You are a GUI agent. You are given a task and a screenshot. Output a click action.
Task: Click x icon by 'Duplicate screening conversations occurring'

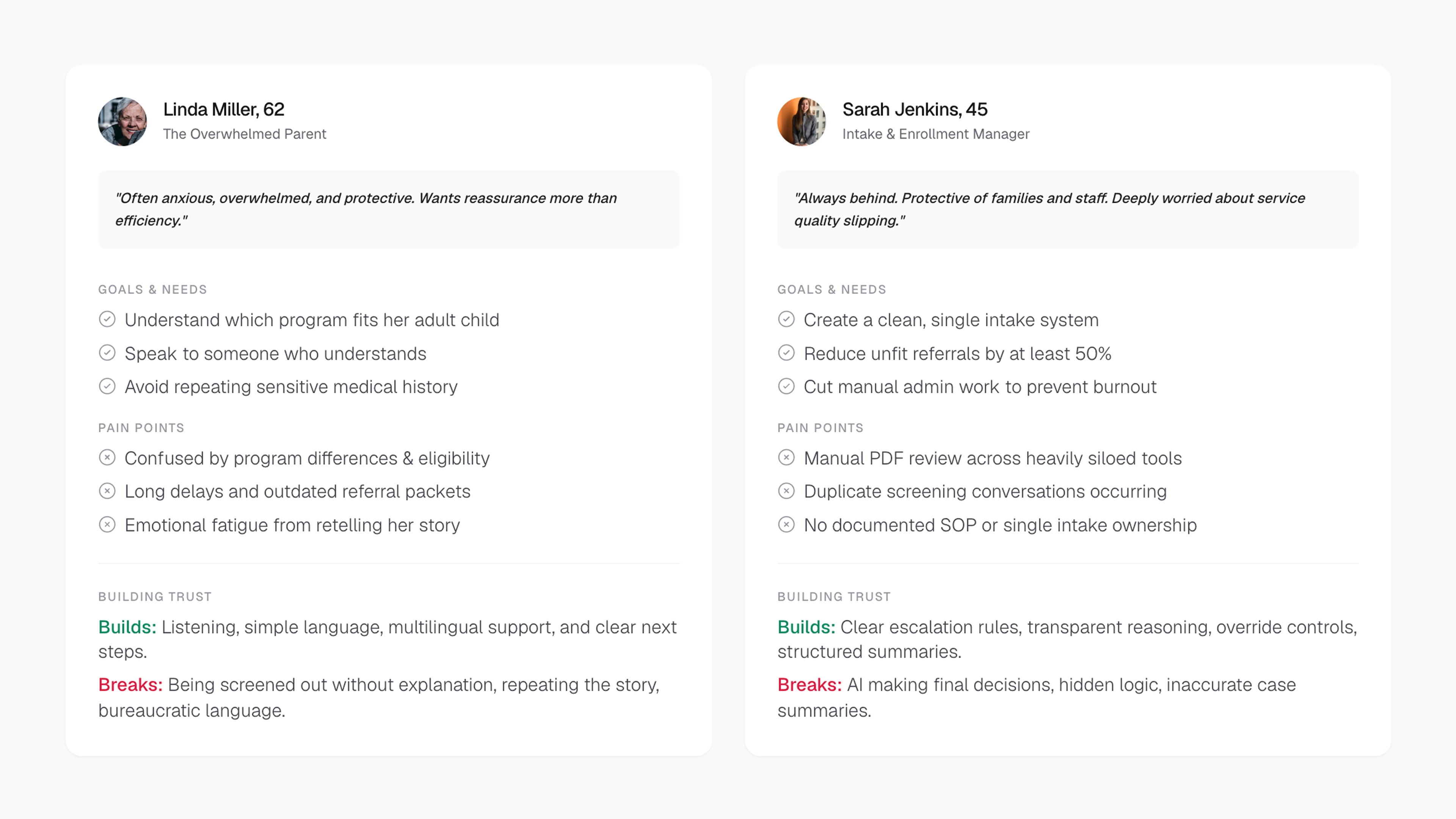pyautogui.click(x=786, y=491)
